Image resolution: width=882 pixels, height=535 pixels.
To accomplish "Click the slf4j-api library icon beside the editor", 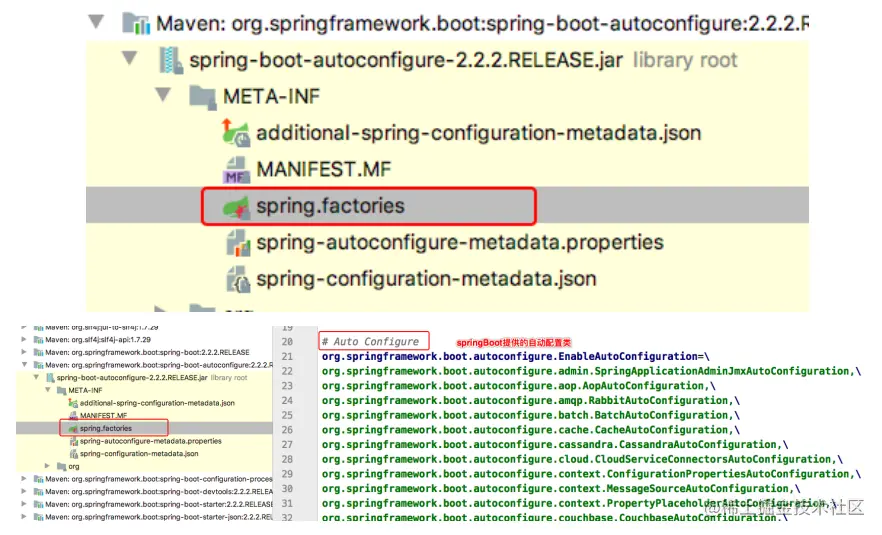I will pos(38,340).
